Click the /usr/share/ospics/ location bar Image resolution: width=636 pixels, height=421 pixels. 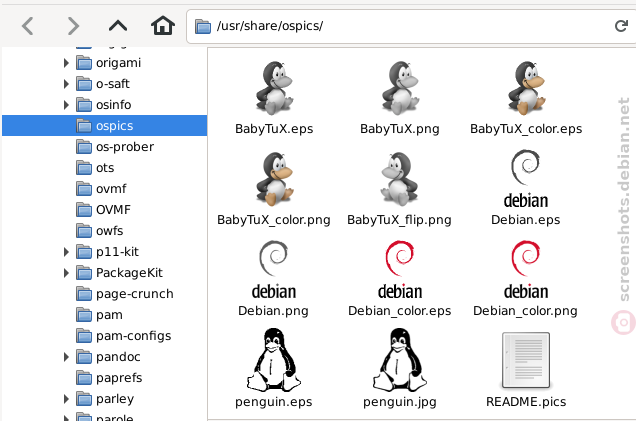coord(411,26)
